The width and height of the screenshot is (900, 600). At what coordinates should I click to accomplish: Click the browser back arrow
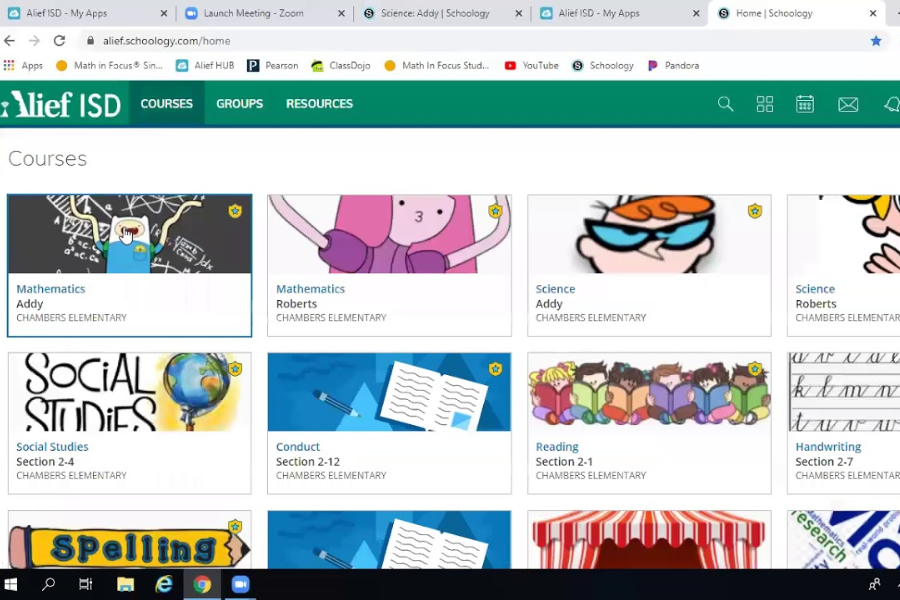pos(9,41)
